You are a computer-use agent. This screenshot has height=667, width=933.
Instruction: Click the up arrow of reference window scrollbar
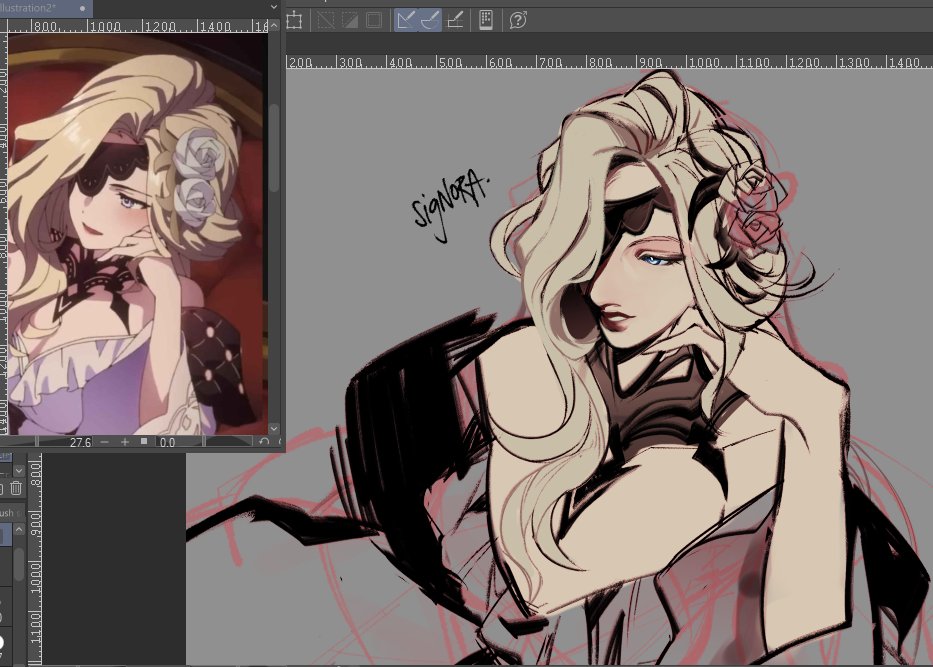tap(274, 26)
